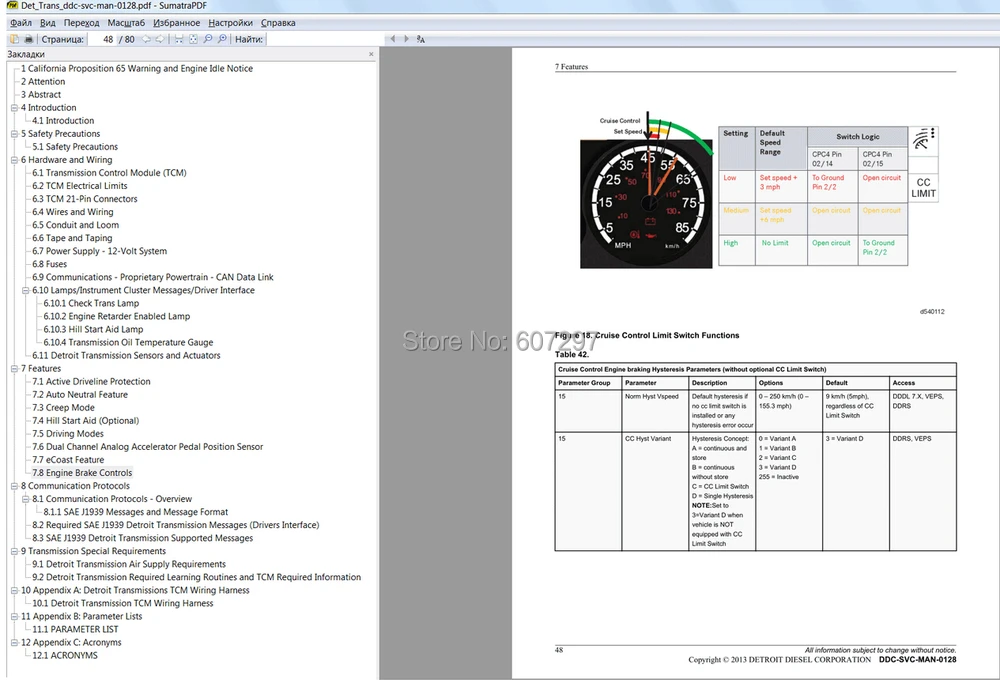Open the Файл menu
This screenshot has width=1000, height=681.
pos(21,22)
